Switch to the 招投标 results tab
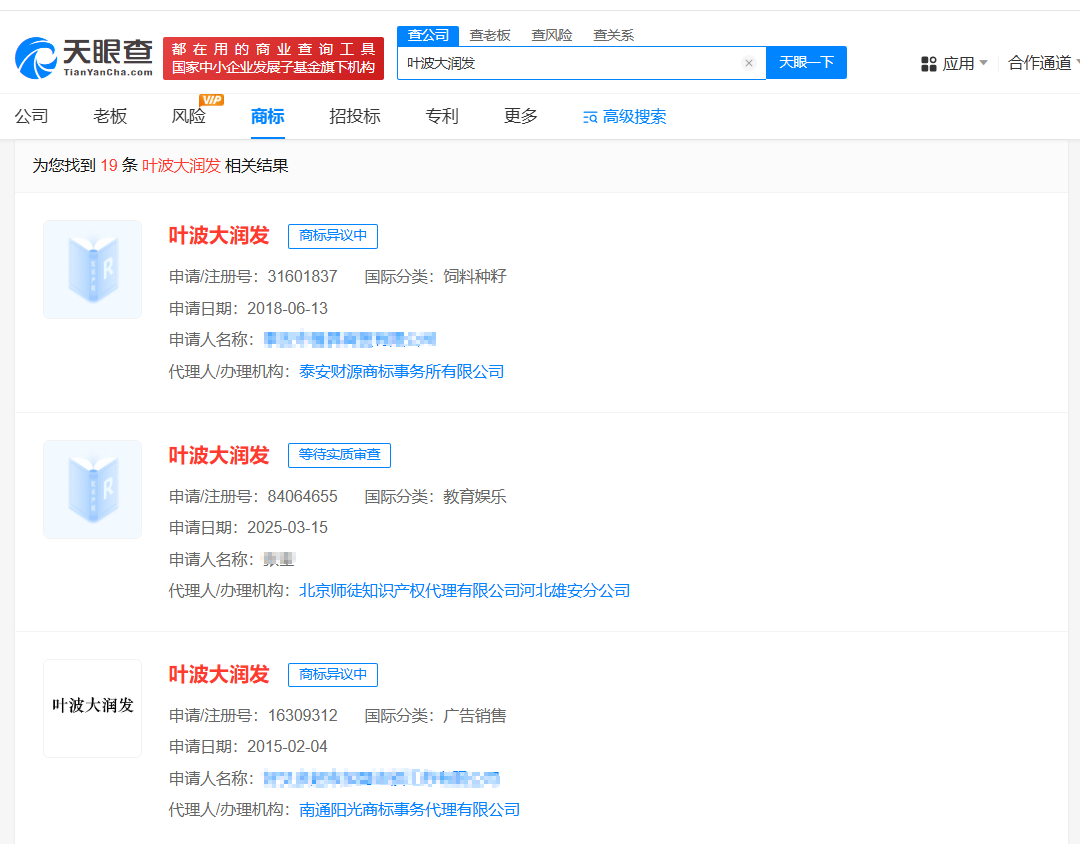This screenshot has height=844, width=1080. coord(355,116)
